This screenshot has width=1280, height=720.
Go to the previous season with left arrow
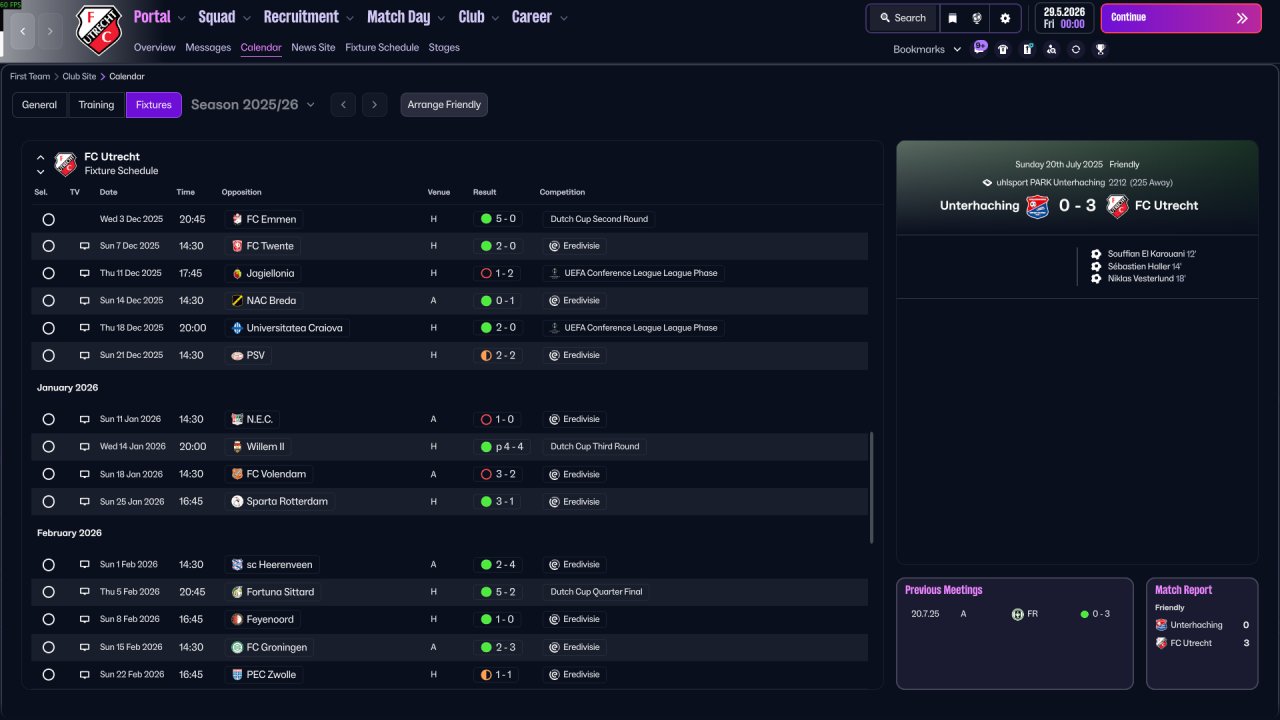(343, 105)
